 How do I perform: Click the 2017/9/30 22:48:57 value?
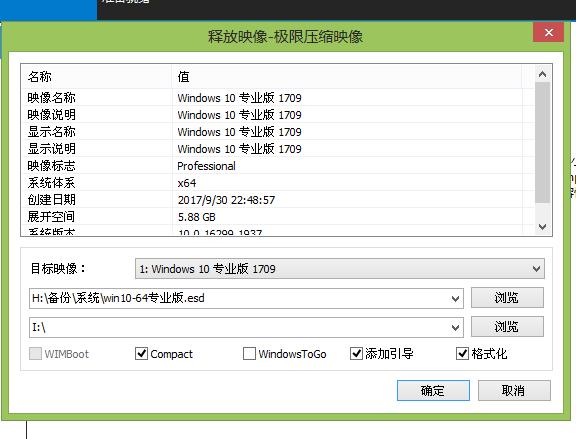(x=226, y=200)
